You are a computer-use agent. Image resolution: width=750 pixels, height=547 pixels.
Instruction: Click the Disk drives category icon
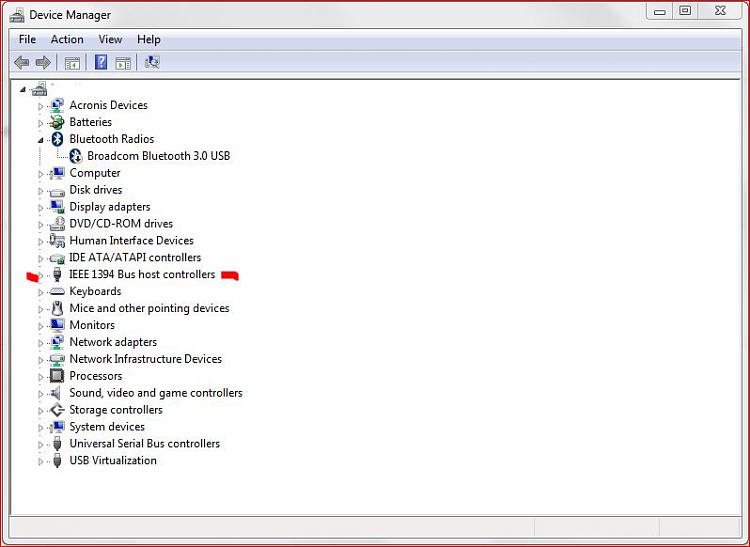(x=57, y=192)
